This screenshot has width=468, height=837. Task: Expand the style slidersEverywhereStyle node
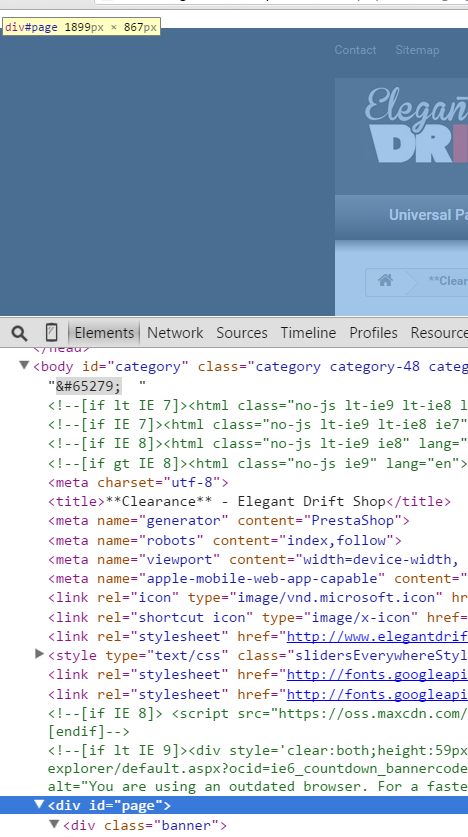point(39,654)
